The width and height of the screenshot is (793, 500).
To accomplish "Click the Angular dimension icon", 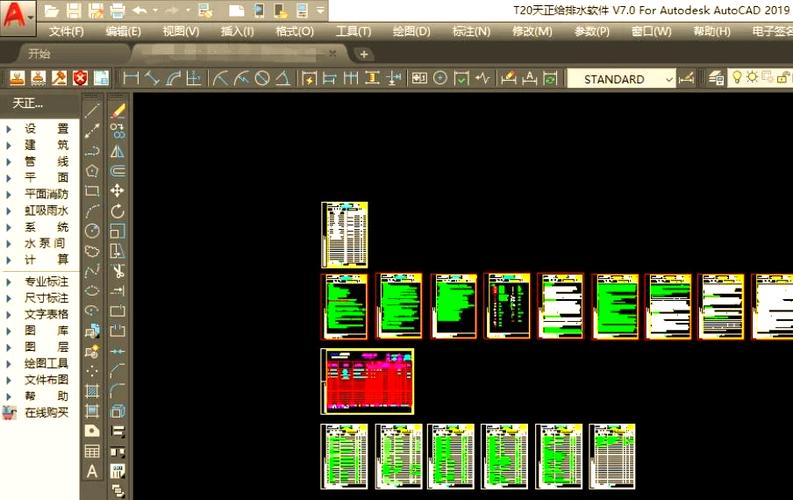I will click(283, 78).
